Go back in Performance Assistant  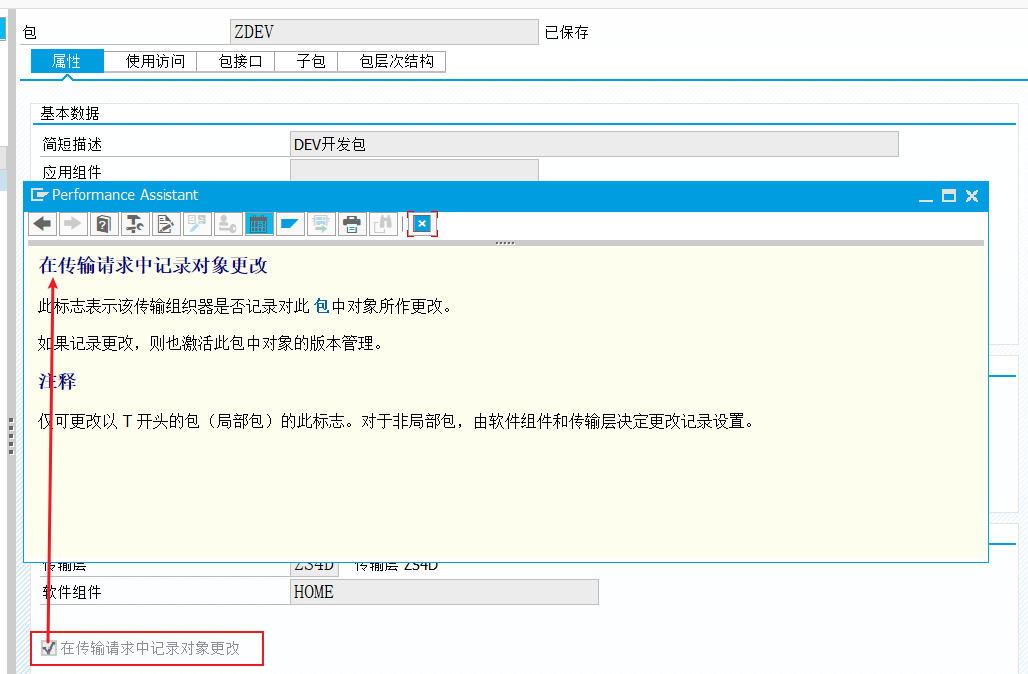pyautogui.click(x=43, y=224)
